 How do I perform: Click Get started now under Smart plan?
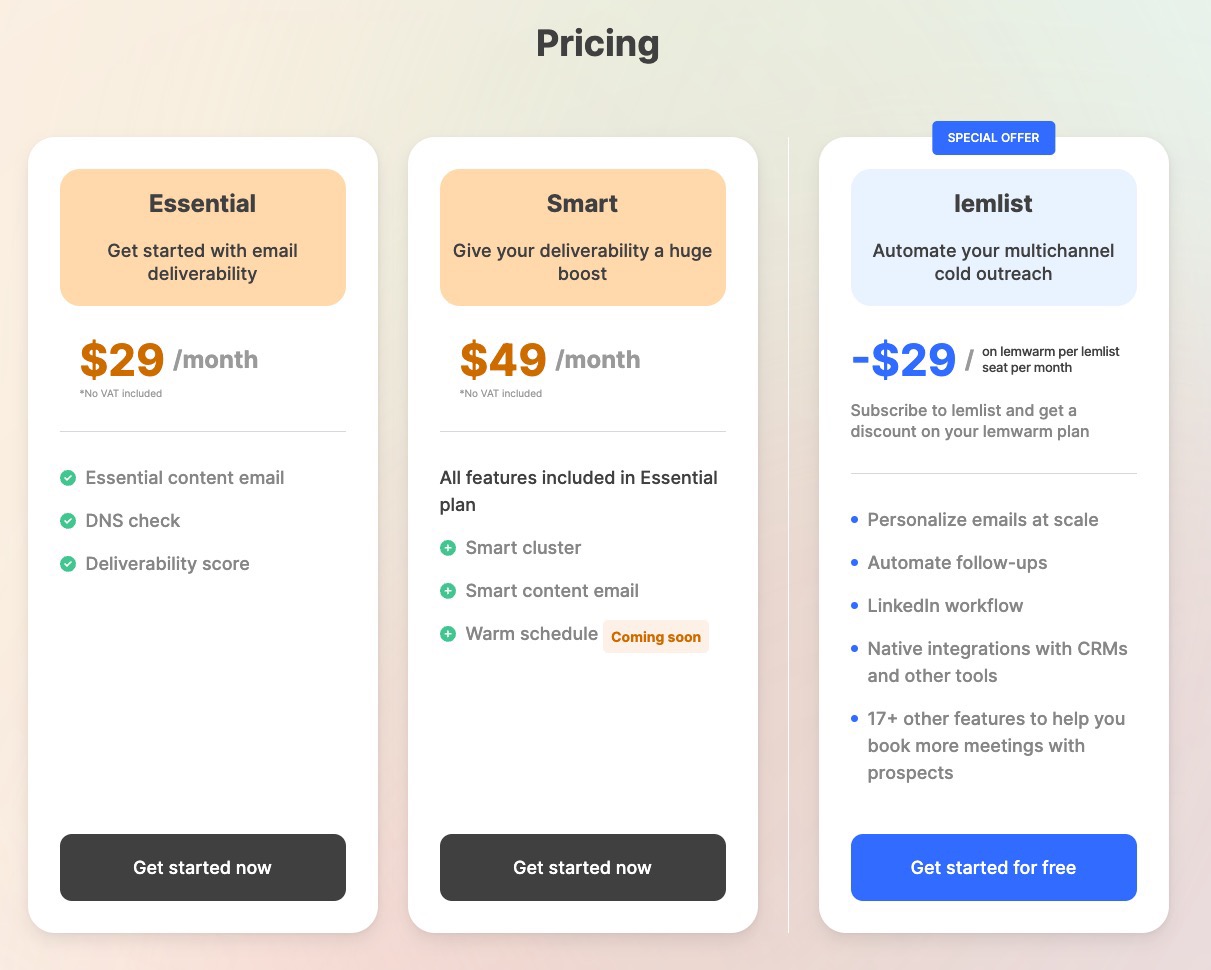(583, 867)
